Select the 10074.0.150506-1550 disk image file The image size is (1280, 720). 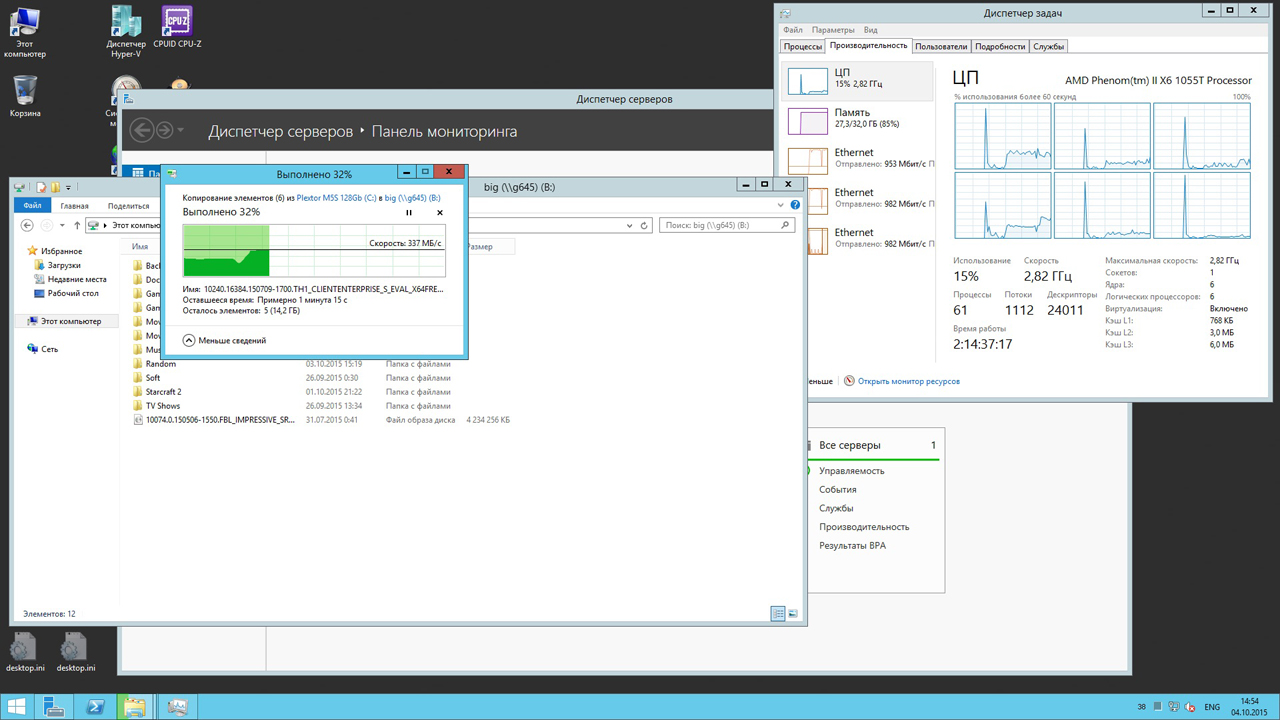point(214,420)
